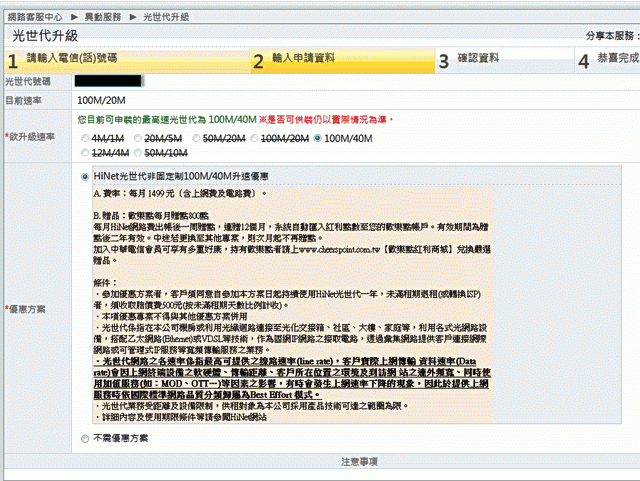This screenshot has width=640, height=481.
Task: Choose the 不需優惠方案 option
Action: (x=85, y=439)
